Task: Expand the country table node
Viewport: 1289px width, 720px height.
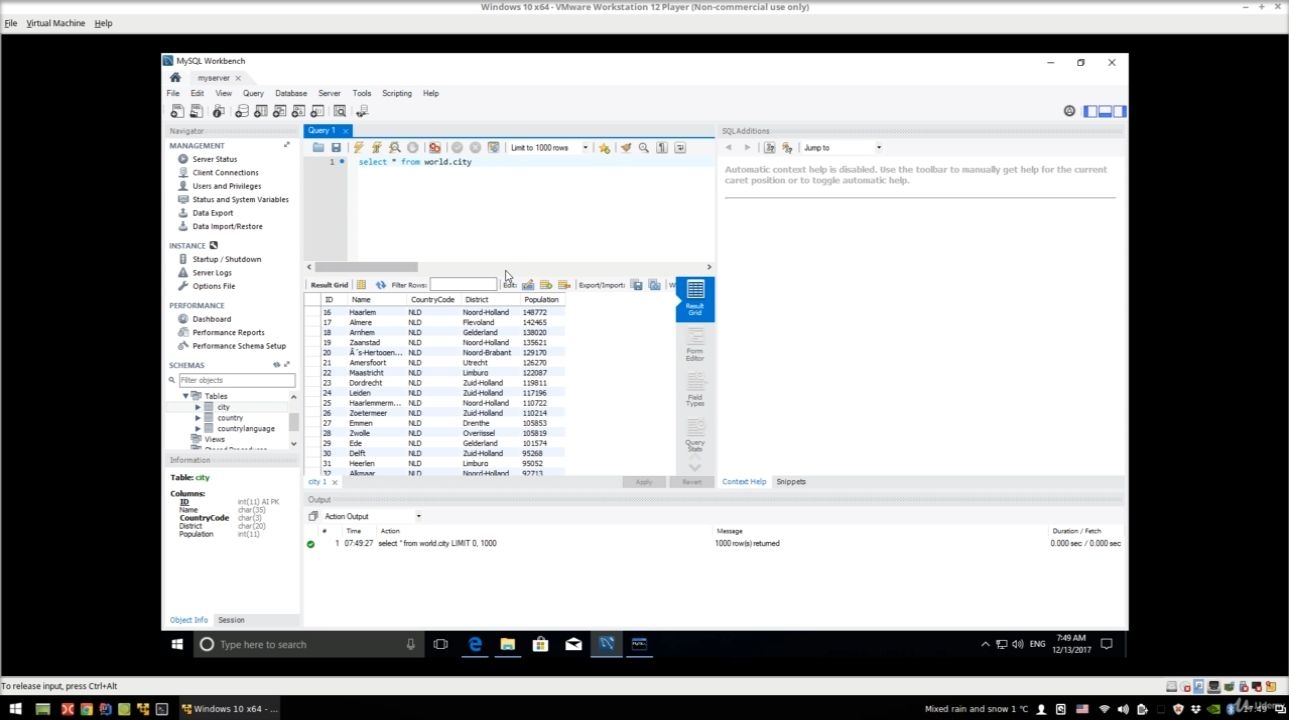Action: point(198,418)
